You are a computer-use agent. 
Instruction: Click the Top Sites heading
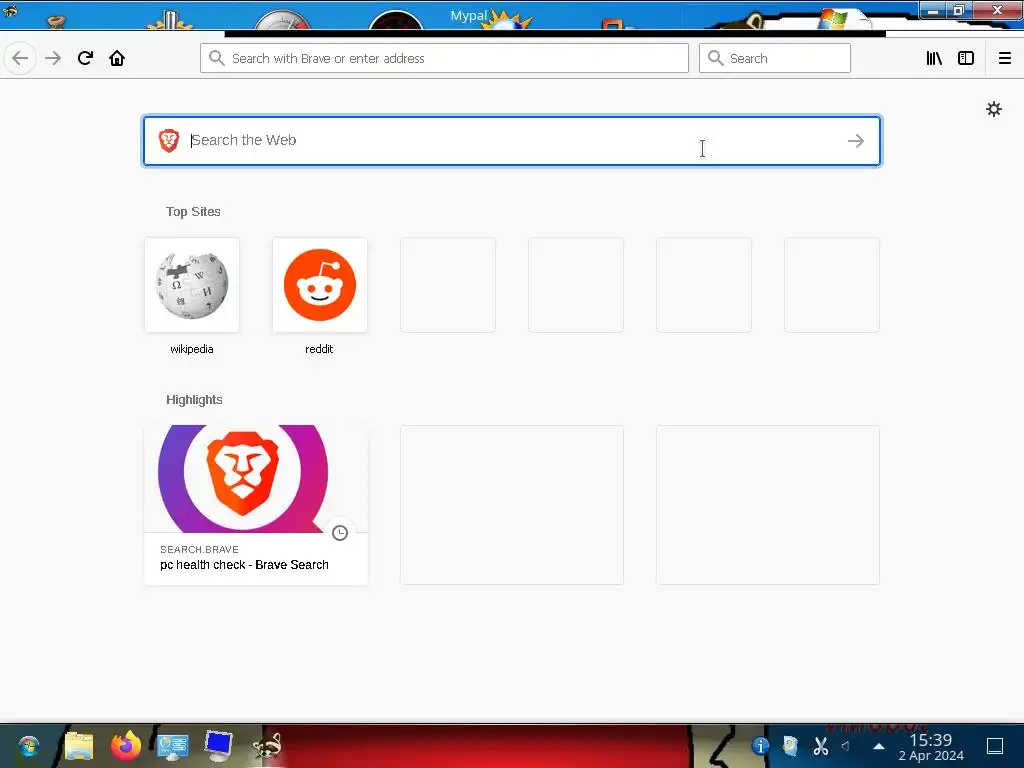pos(193,212)
